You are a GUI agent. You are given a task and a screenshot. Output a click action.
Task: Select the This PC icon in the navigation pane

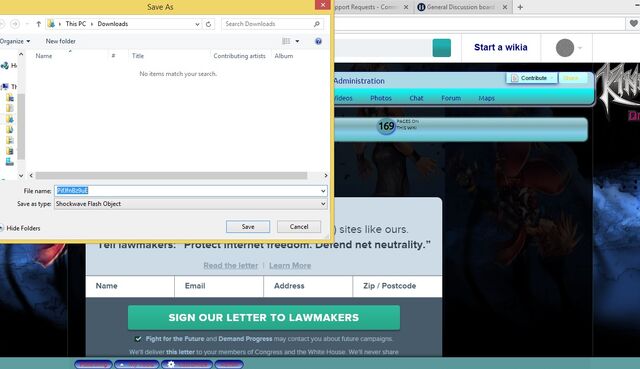pyautogui.click(x=5, y=87)
